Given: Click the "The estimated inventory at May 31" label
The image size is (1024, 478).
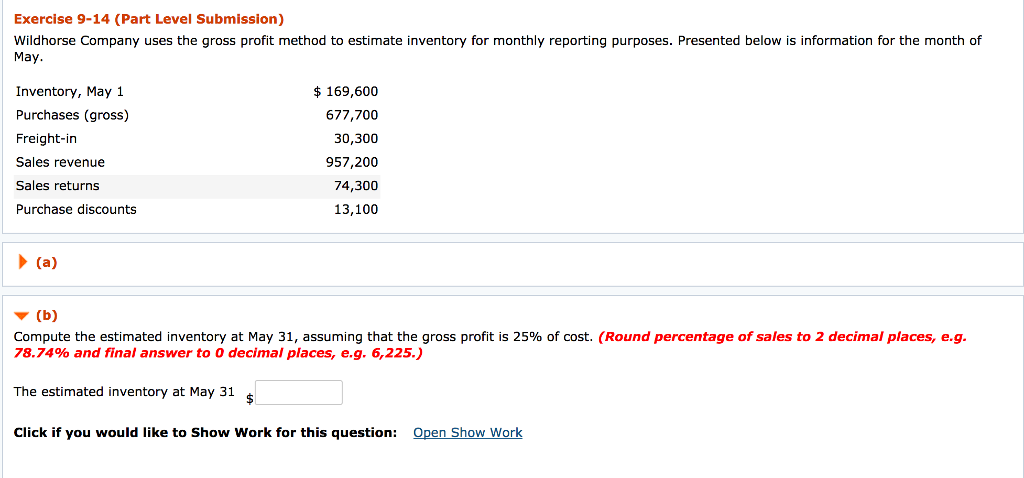Looking at the screenshot, I should (124, 392).
